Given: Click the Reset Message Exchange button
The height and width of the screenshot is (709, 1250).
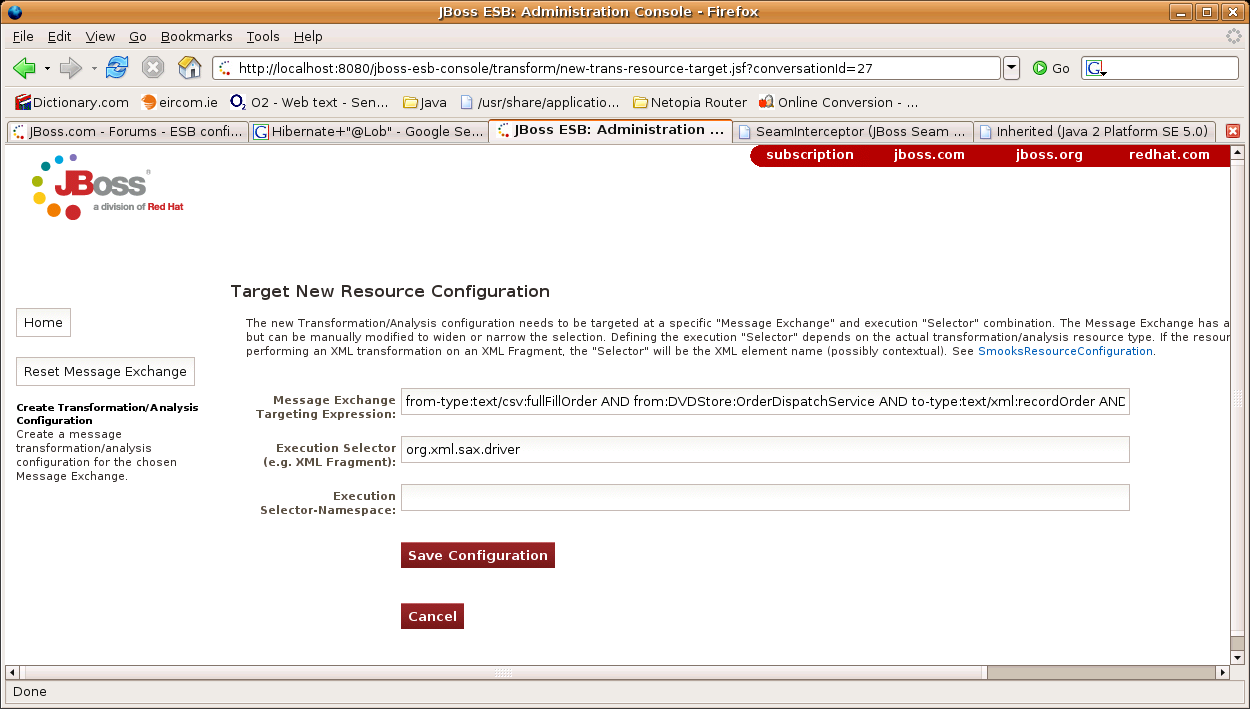Looking at the screenshot, I should [x=105, y=371].
